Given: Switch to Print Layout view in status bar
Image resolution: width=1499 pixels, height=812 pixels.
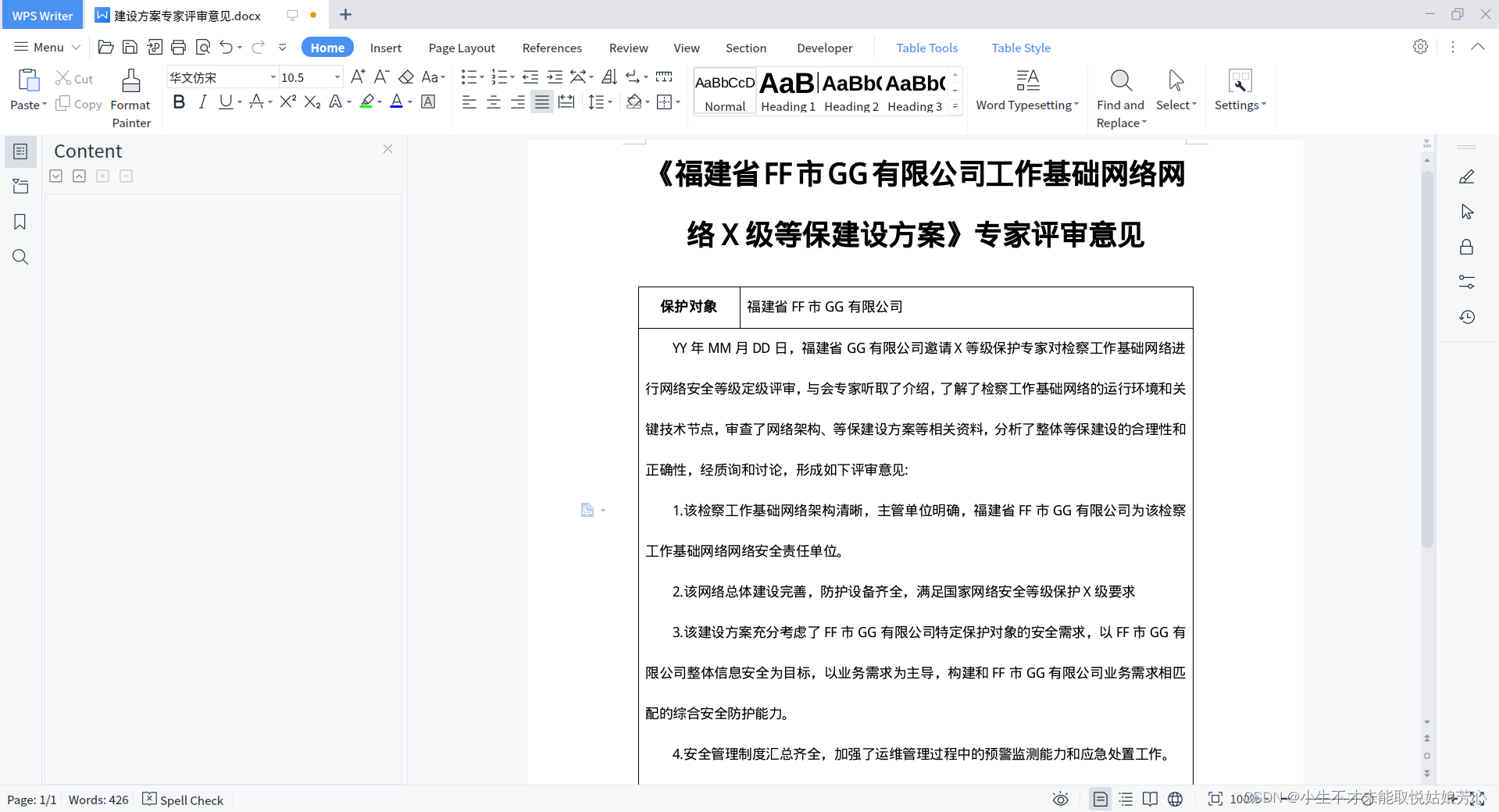Looking at the screenshot, I should [x=1100, y=799].
